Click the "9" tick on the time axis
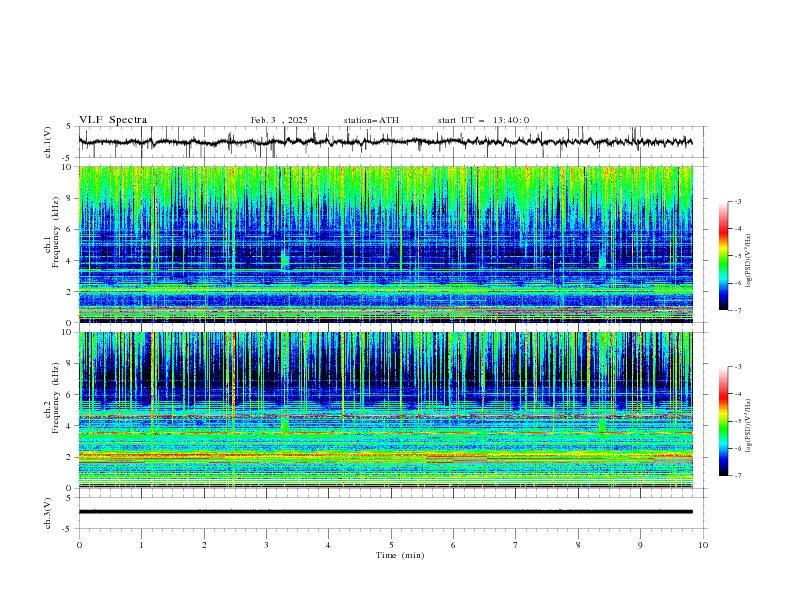792x612 pixels. 640,545
